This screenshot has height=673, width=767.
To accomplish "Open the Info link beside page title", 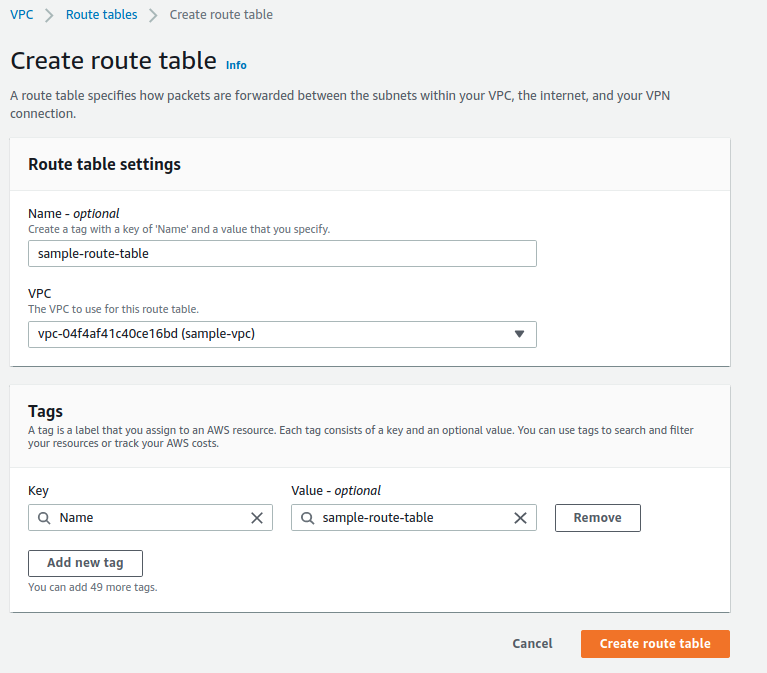I will [236, 65].
